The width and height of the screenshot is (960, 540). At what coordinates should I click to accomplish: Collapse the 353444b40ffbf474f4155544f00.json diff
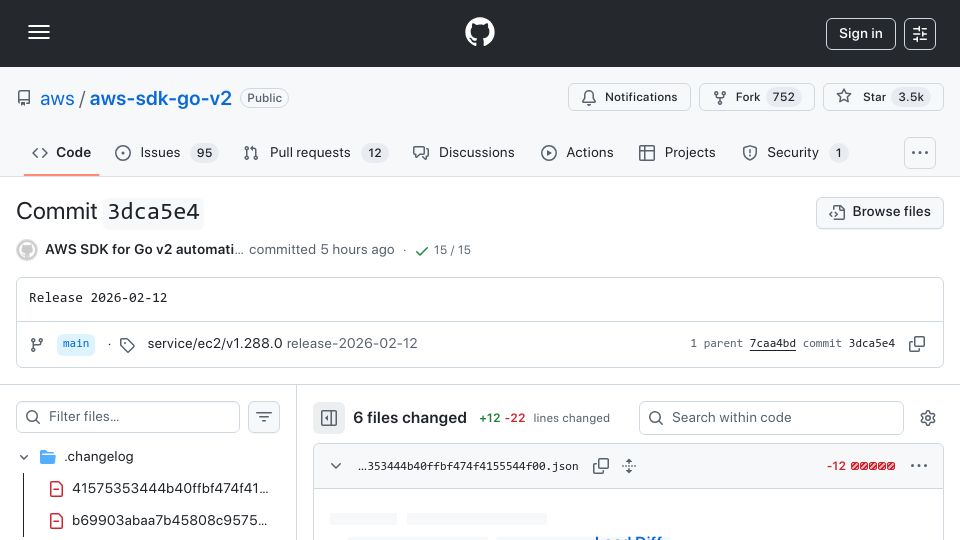pyautogui.click(x=336, y=466)
